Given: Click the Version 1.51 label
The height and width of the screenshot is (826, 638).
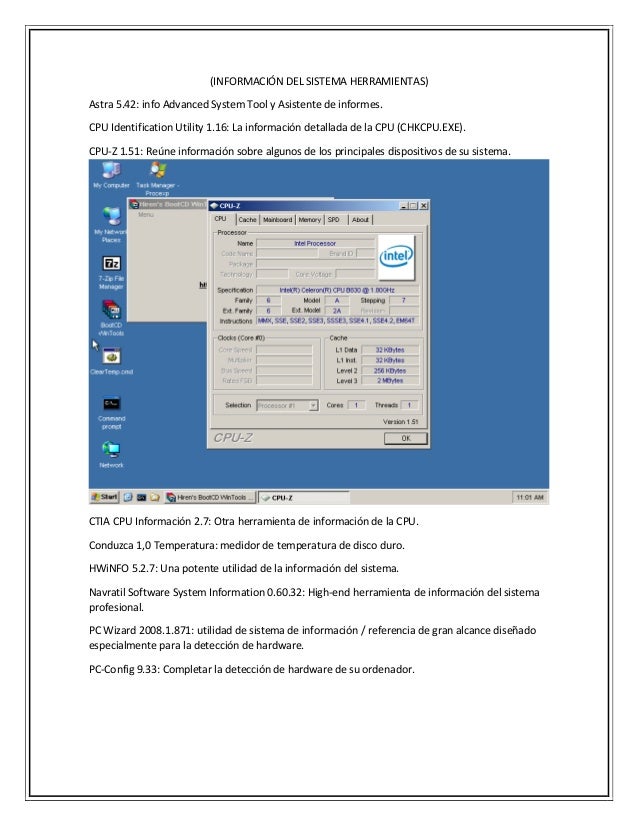Looking at the screenshot, I should click(400, 422).
